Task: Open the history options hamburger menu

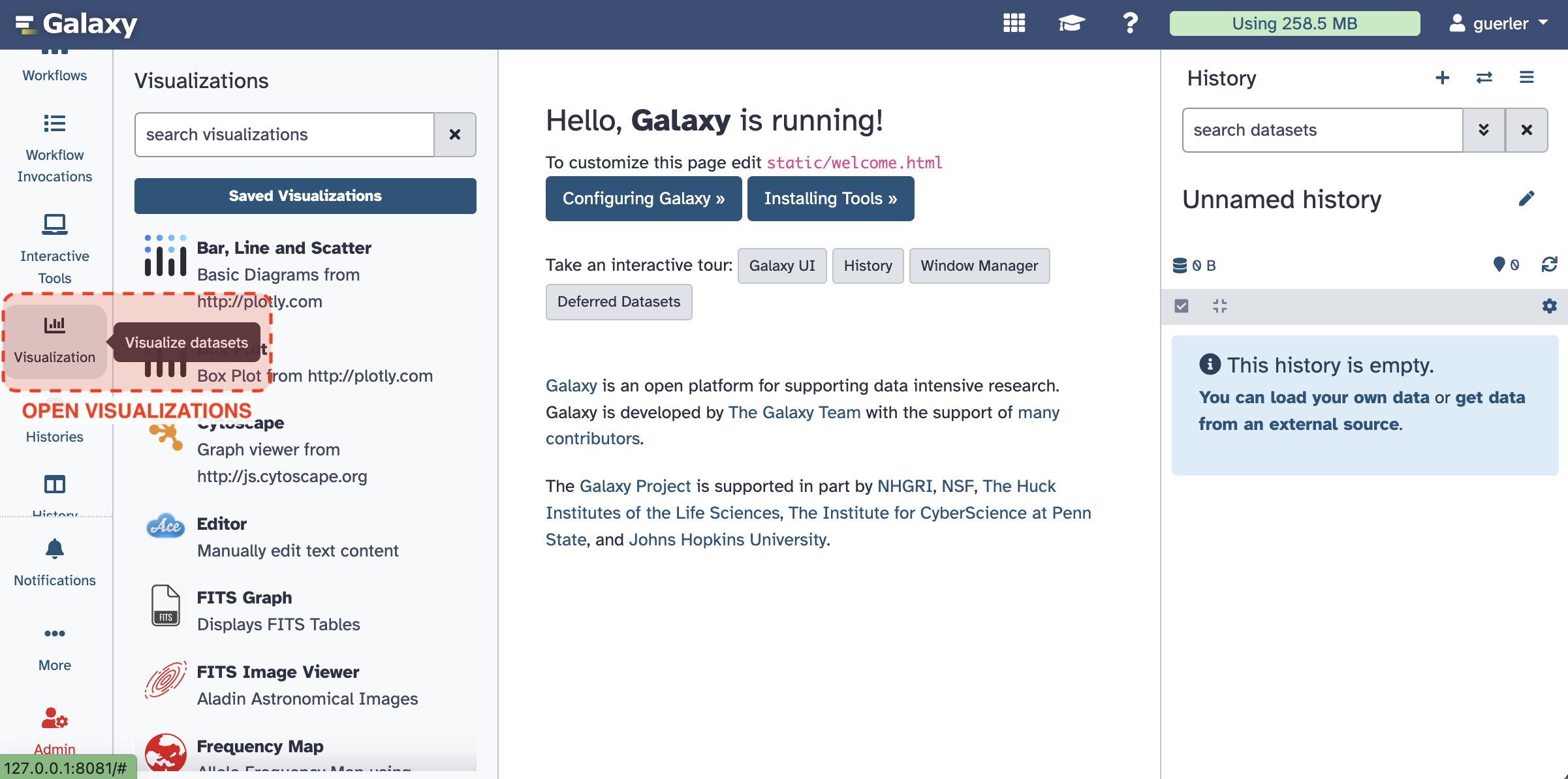Action: [x=1526, y=78]
